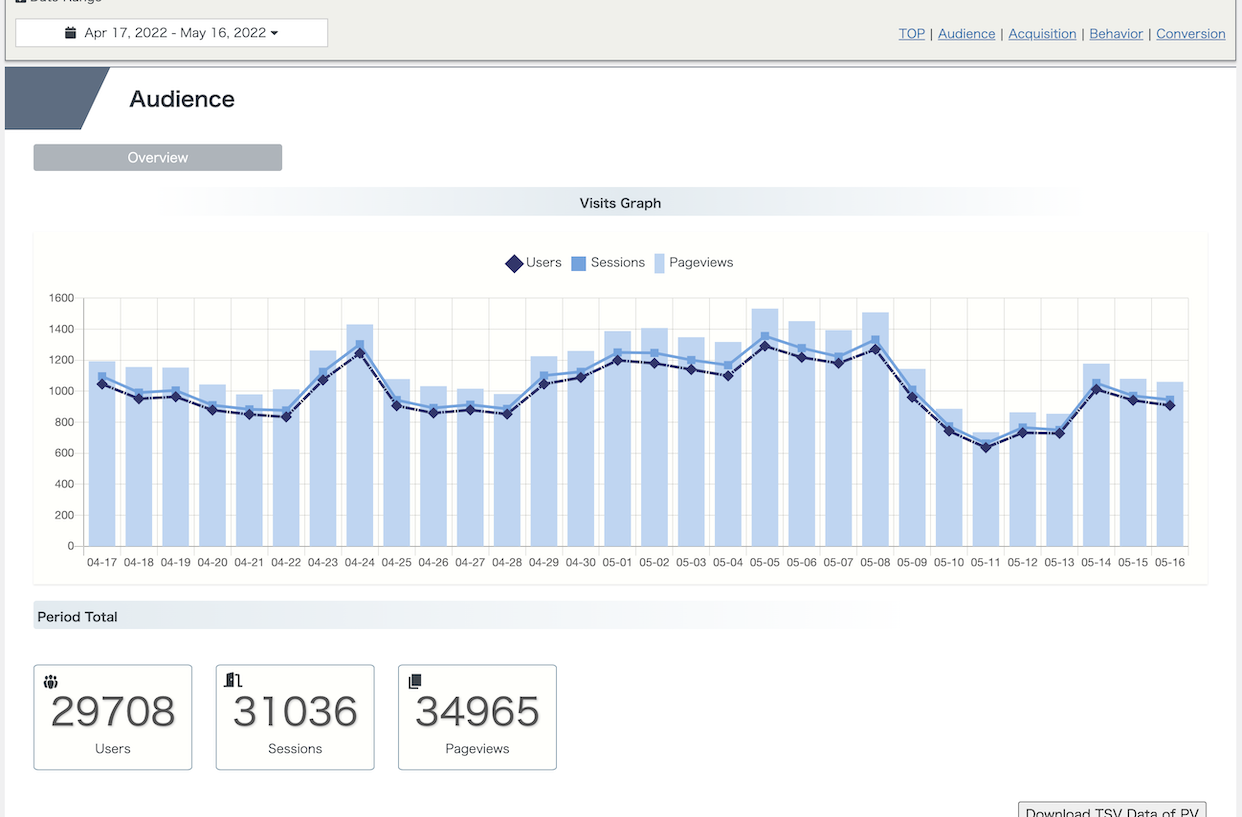Click the 04-17 x-axis date label
Image resolution: width=1242 pixels, height=817 pixels.
click(x=102, y=563)
